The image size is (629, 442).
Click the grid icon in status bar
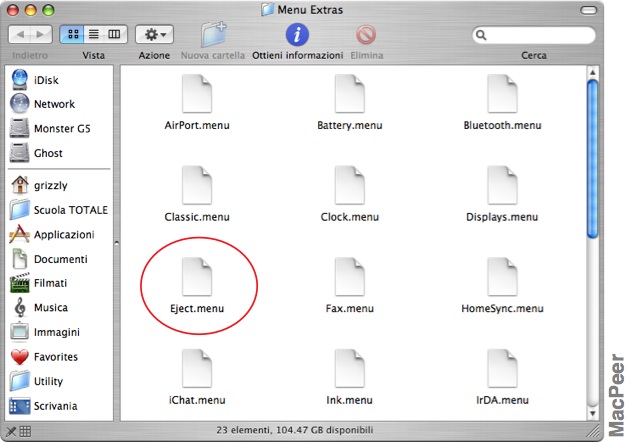tap(25, 431)
